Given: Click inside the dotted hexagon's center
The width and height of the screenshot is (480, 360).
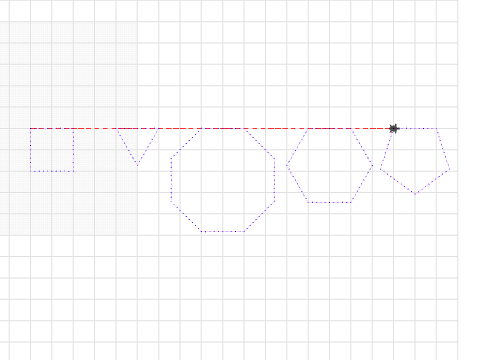Looking at the screenshot, I should 330,165.
